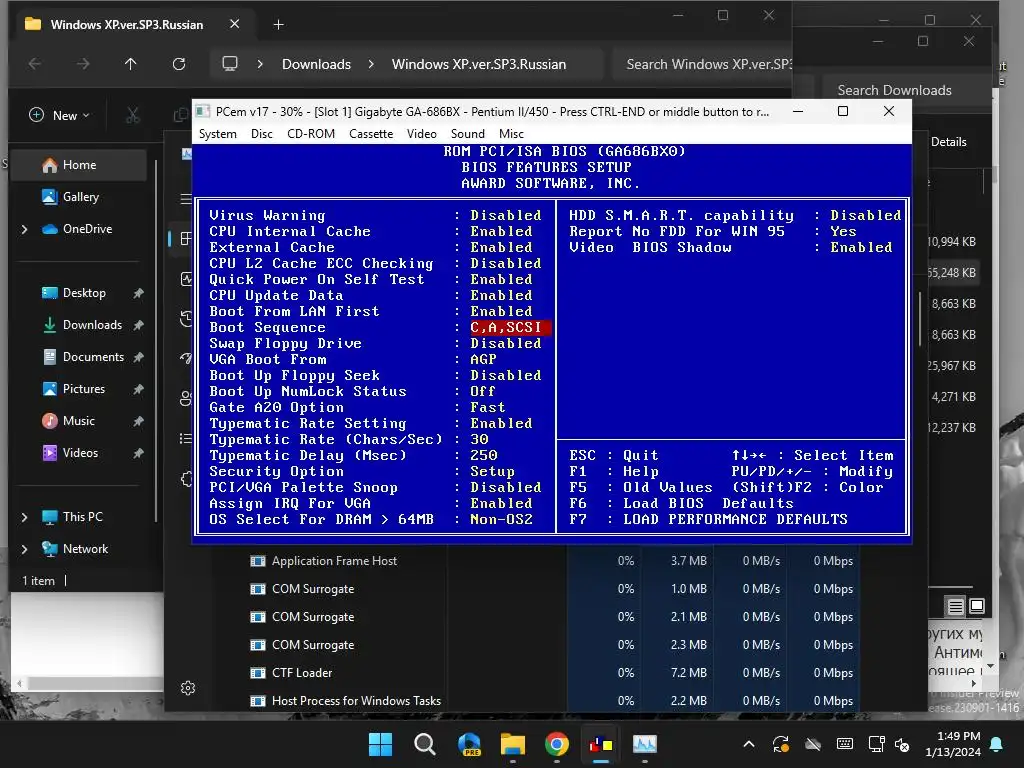Go up one folder level in Explorer
The image size is (1024, 768).
pyautogui.click(x=131, y=64)
